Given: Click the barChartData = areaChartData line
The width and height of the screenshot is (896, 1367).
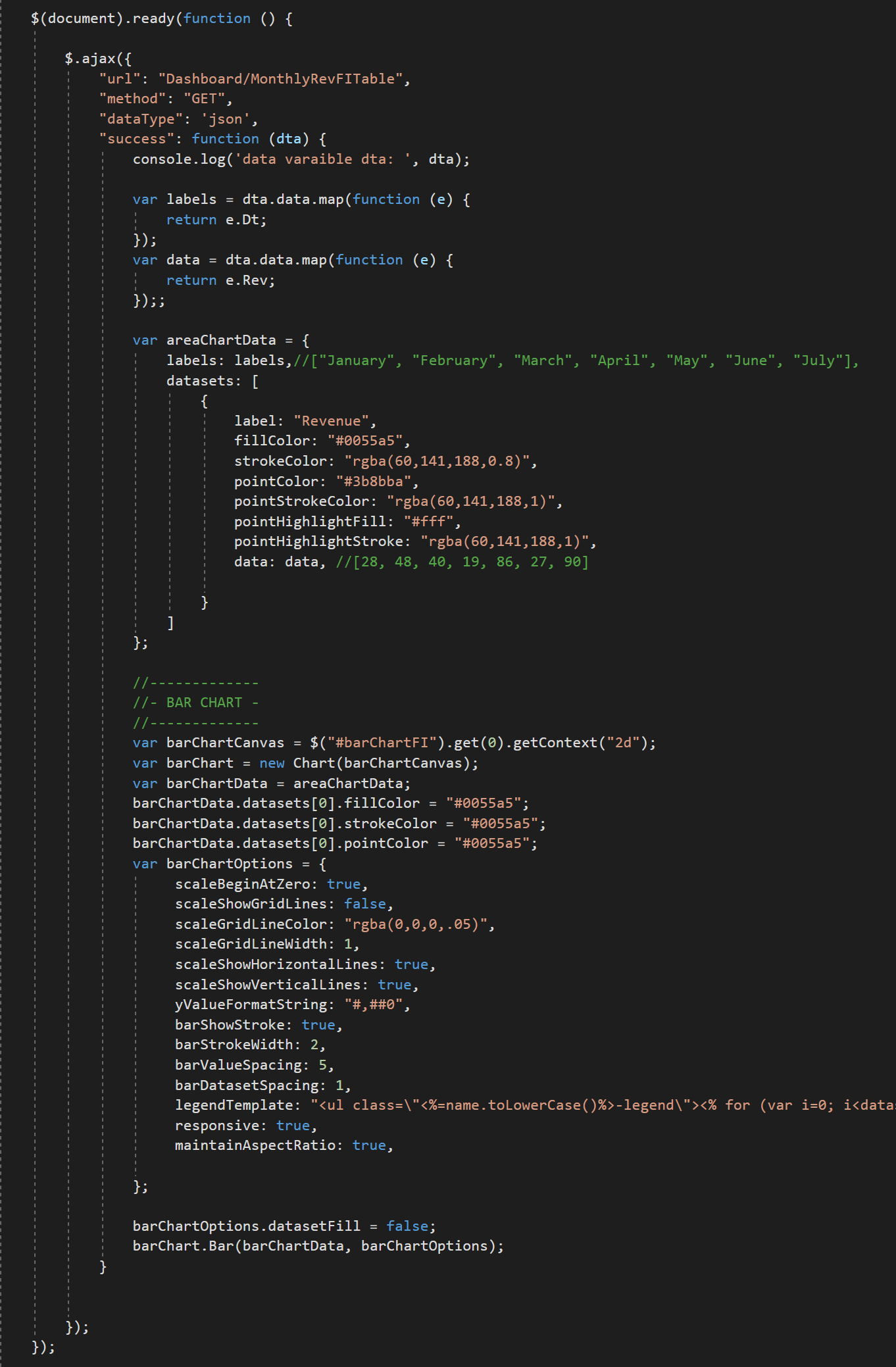Looking at the screenshot, I should (x=272, y=783).
